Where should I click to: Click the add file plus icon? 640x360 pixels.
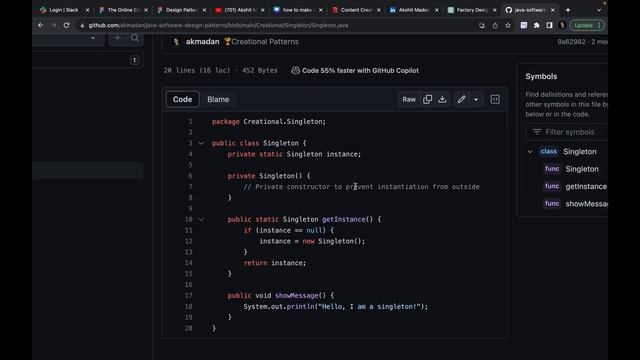pos(118,38)
